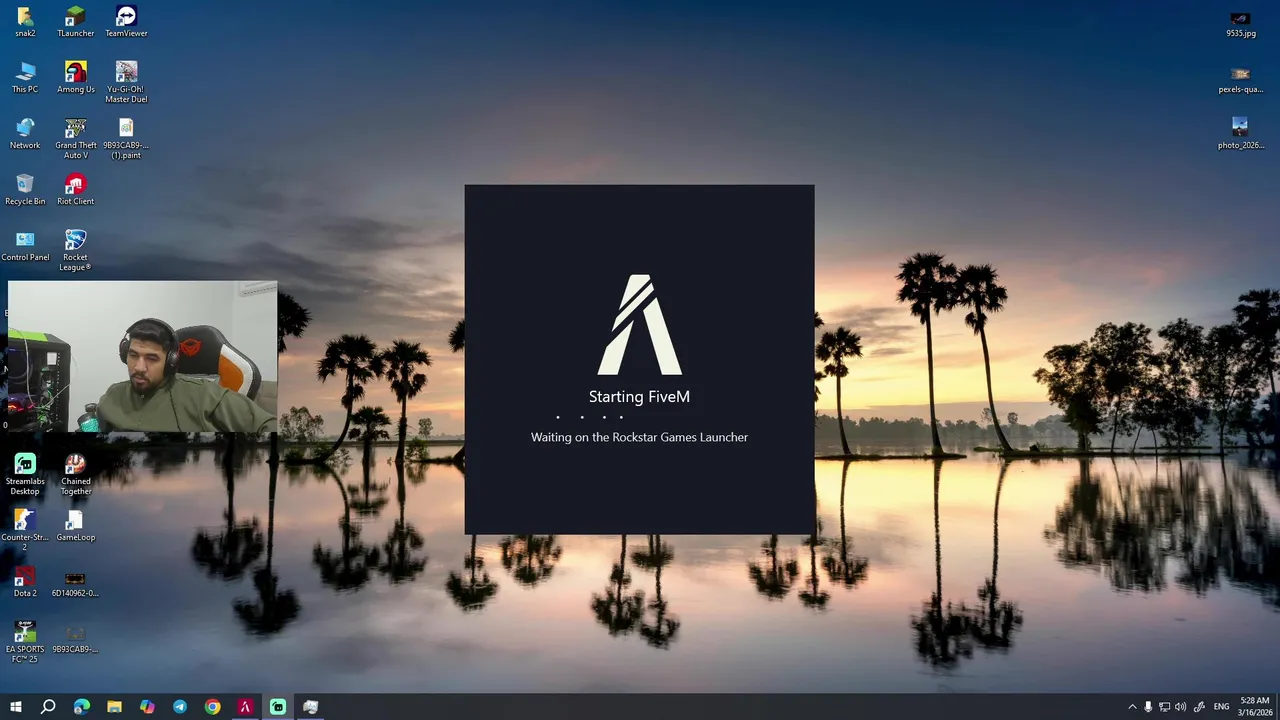Viewport: 1280px width, 720px height.
Task: Click the FiveM logo in splash window
Action: (x=640, y=325)
